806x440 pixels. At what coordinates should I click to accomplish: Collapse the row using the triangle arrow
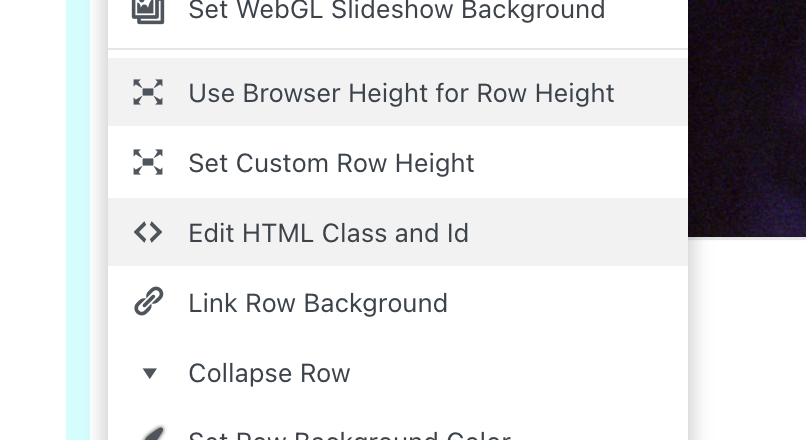[149, 373]
